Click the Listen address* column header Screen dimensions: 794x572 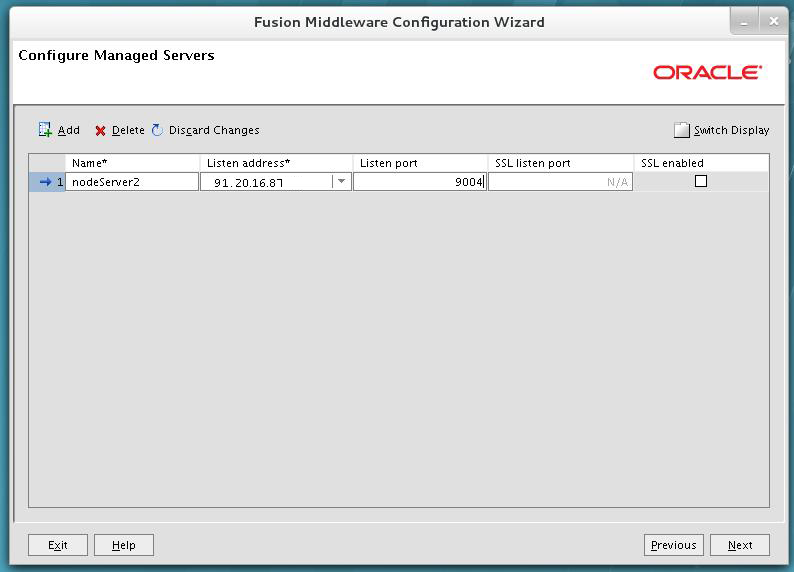[x=276, y=163]
